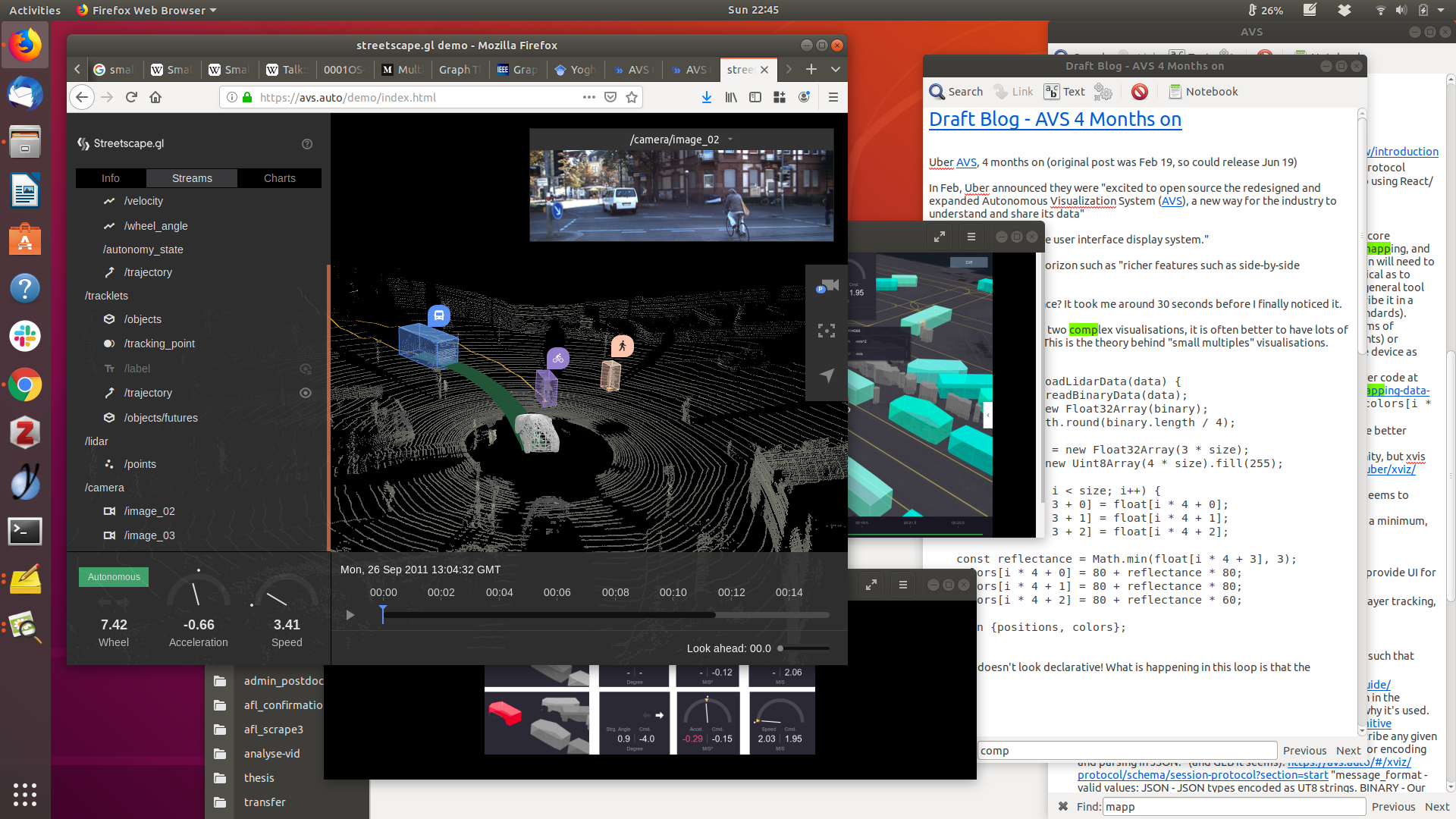
Task: Open Firefox list all tabs dropdown
Action: (x=836, y=69)
